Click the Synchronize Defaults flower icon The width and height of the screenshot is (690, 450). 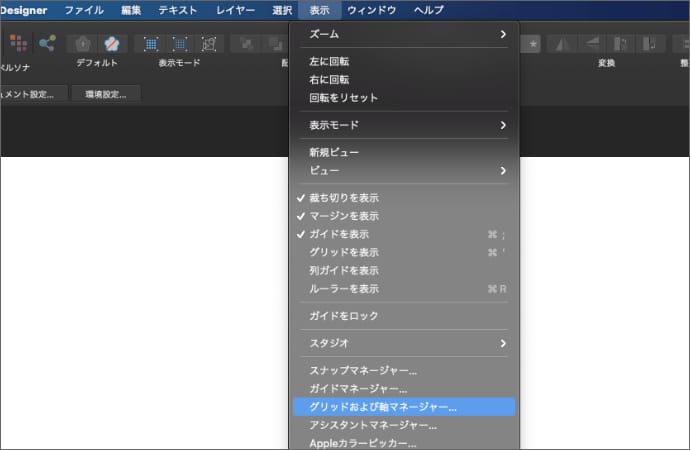coord(113,44)
